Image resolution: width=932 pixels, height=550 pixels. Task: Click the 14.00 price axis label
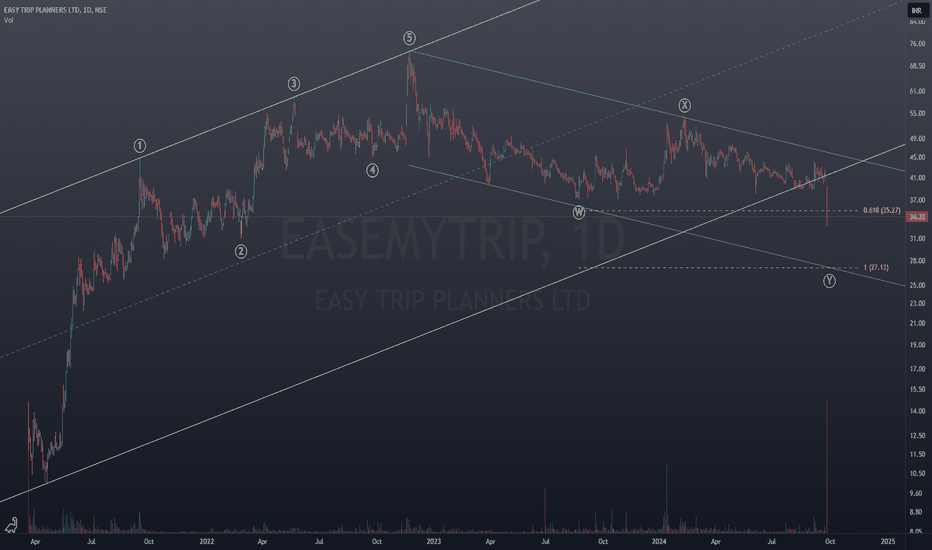click(x=917, y=411)
